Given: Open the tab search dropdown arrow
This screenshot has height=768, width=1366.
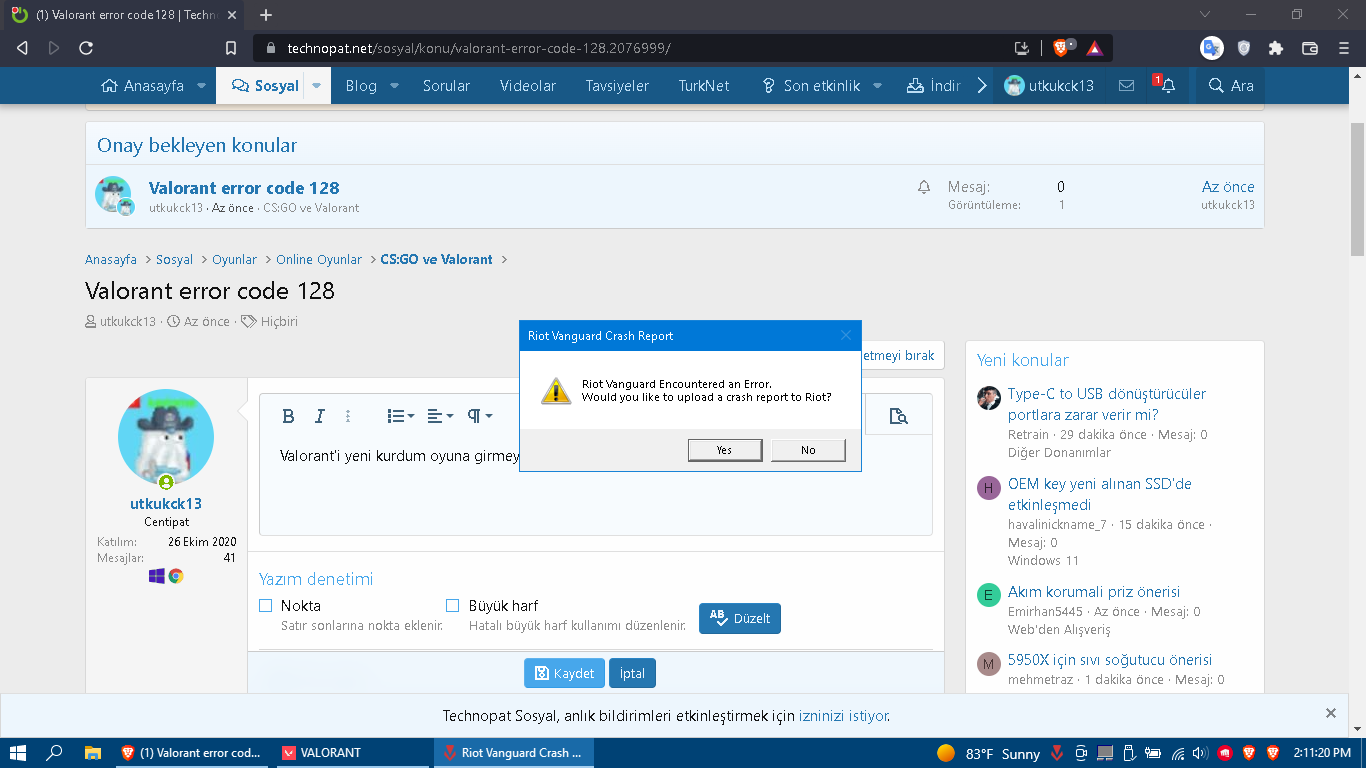Looking at the screenshot, I should point(1205,15).
